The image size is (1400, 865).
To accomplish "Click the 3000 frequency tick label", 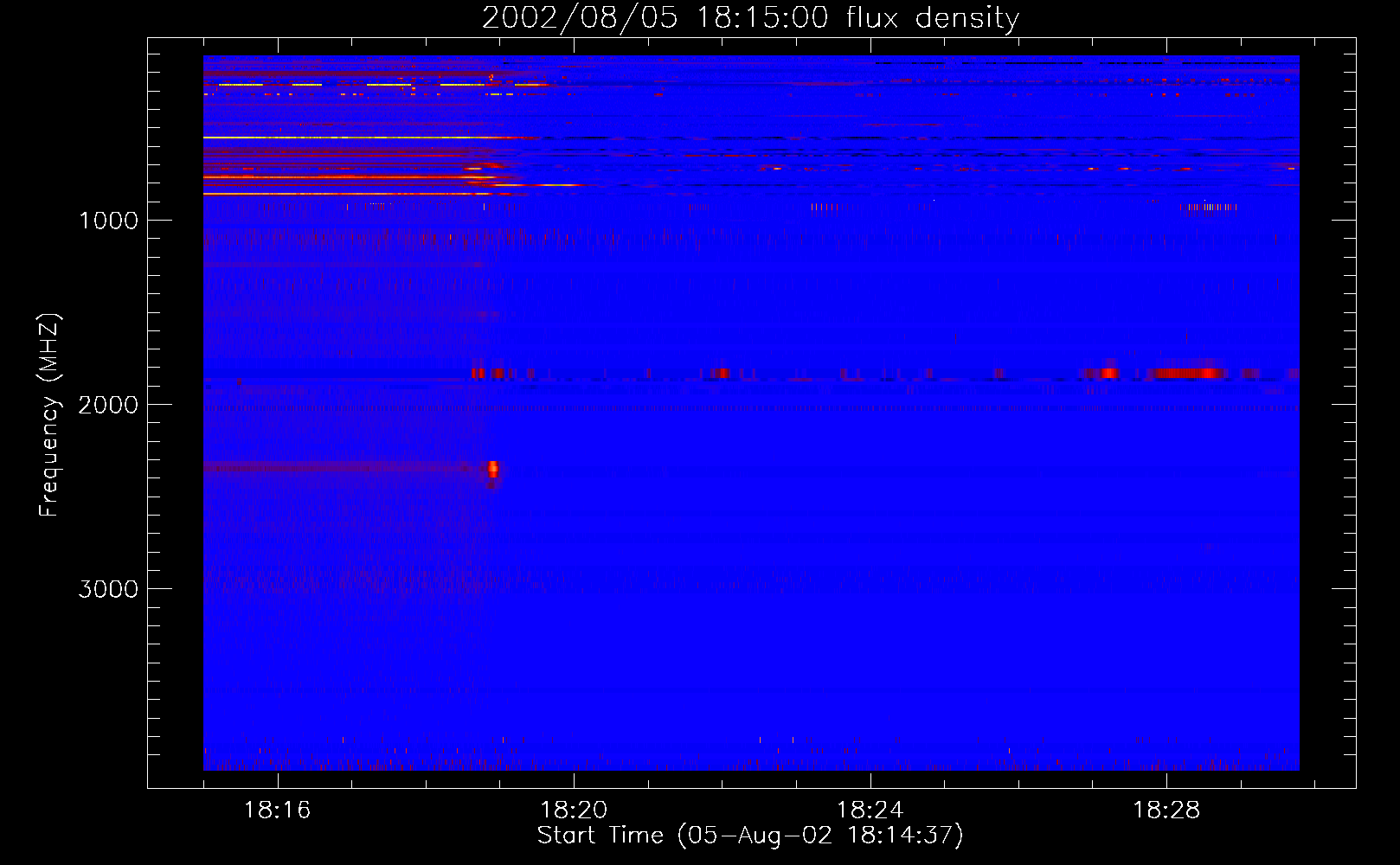I will (108, 589).
